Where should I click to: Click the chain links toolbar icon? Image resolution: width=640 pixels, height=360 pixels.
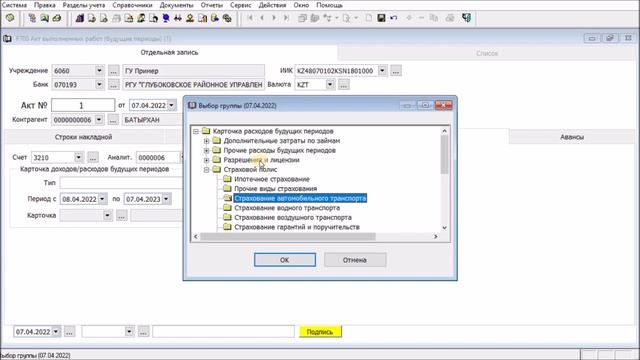(227, 18)
